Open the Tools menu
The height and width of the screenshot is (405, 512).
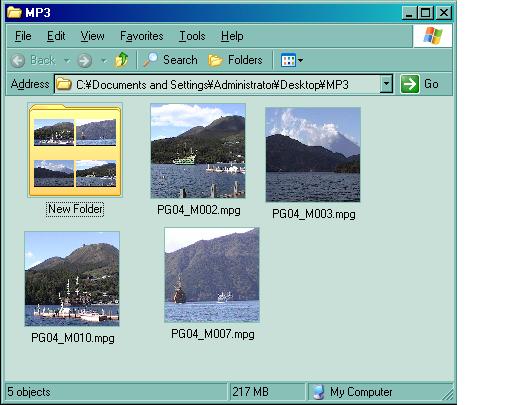click(x=192, y=36)
